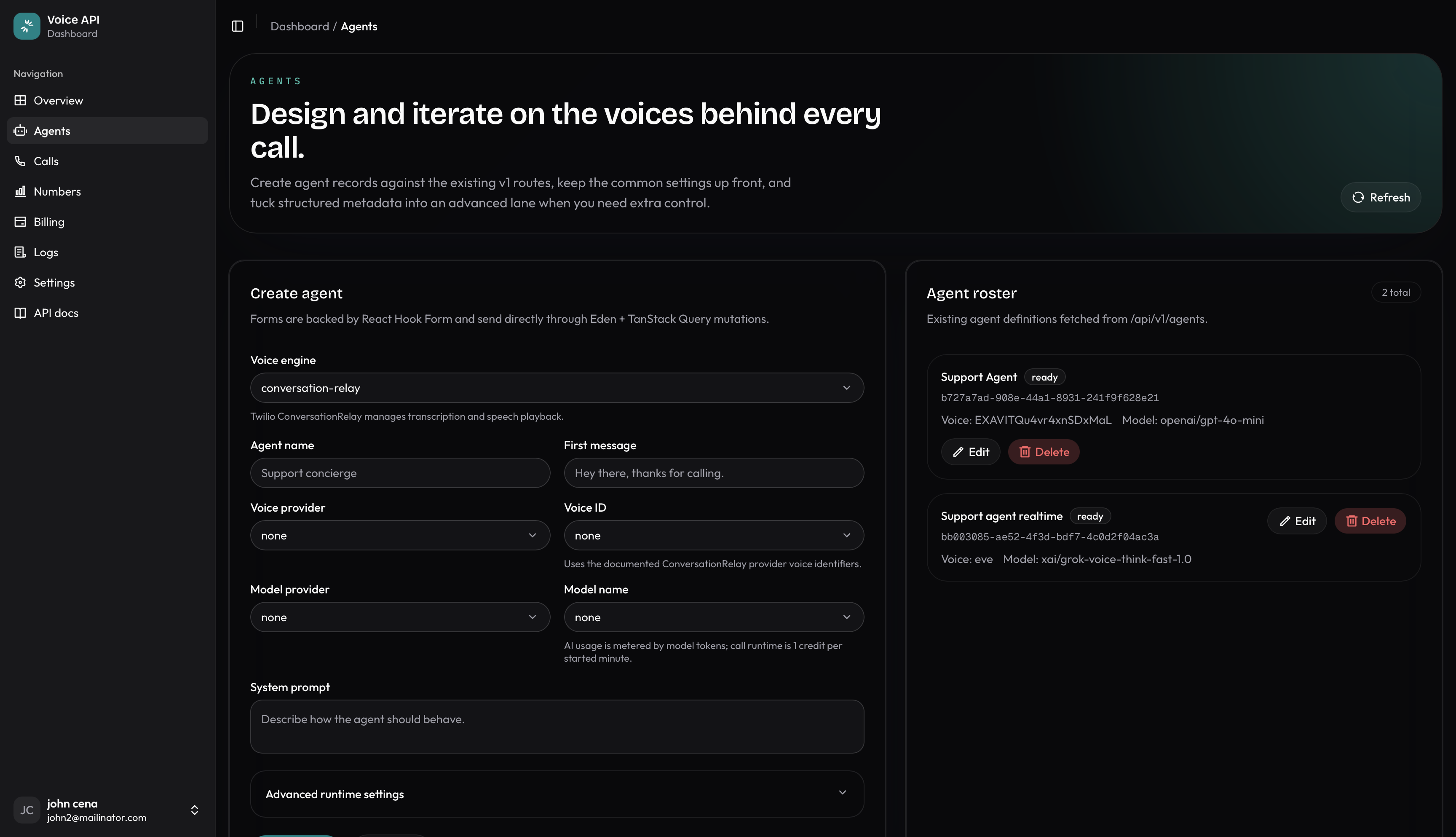
Task: Open Numbers via the bar chart icon
Action: pos(20,191)
